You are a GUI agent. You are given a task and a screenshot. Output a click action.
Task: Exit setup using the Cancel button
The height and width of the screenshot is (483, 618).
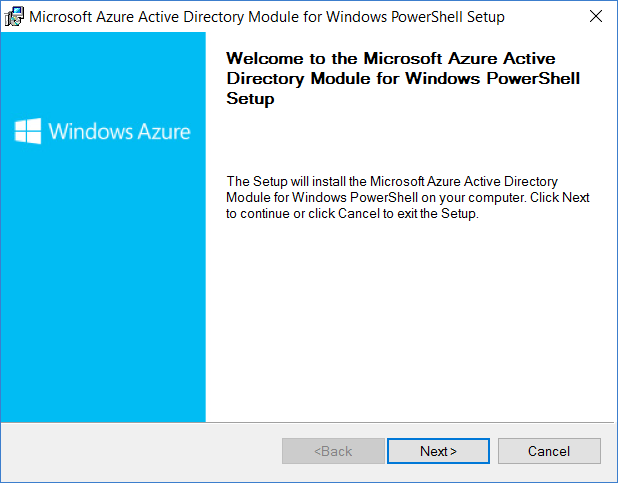(549, 451)
